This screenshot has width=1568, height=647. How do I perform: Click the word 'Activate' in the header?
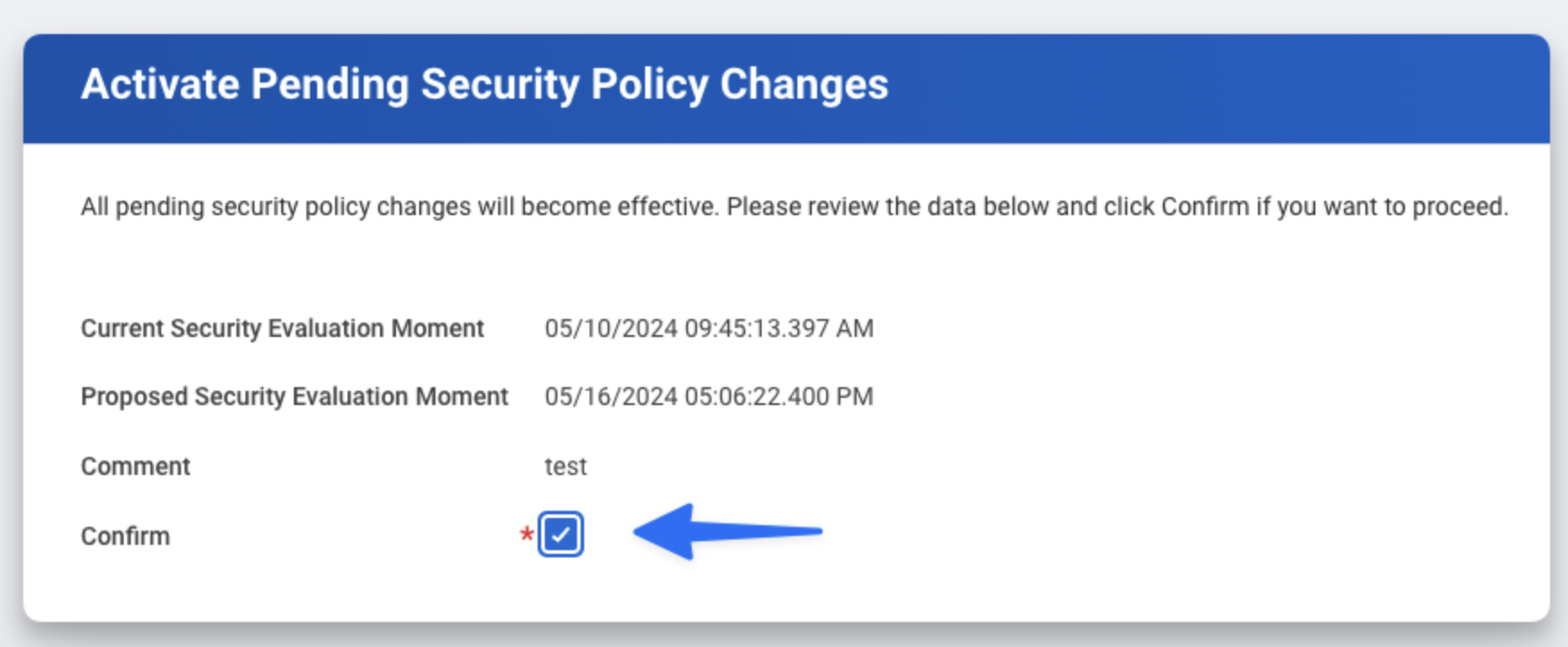click(x=159, y=85)
